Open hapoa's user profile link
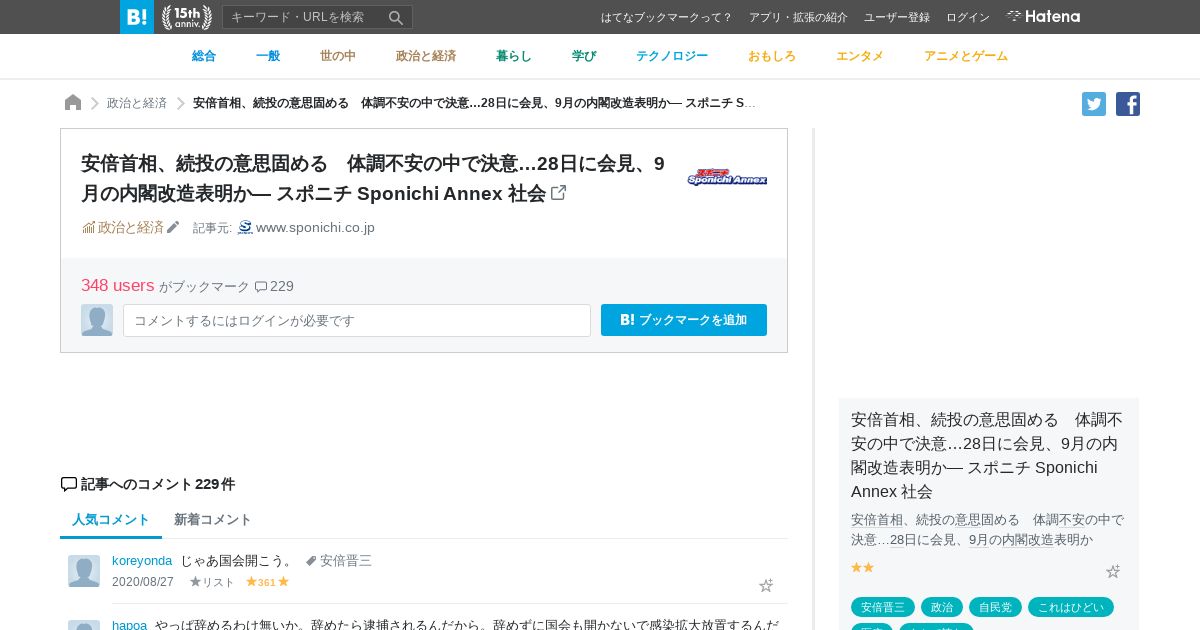1200x630 pixels. click(130, 625)
